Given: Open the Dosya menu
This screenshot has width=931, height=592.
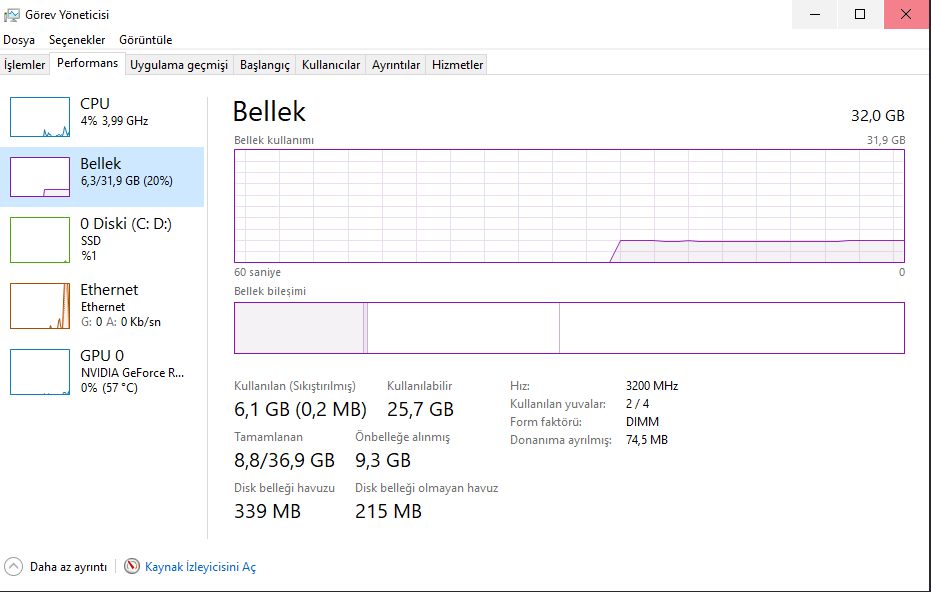Looking at the screenshot, I should [x=19, y=40].
